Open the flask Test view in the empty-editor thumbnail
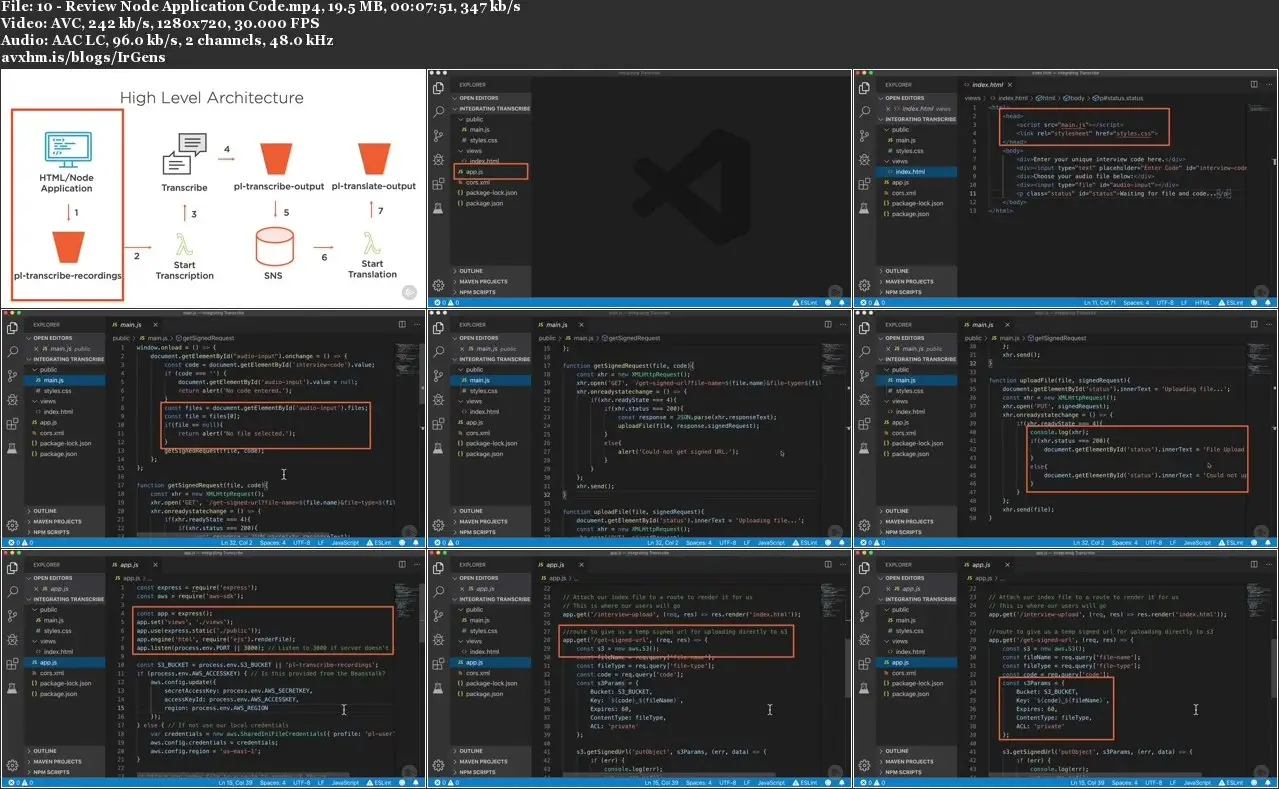Viewport: 1279px width, 789px height. tap(438, 208)
